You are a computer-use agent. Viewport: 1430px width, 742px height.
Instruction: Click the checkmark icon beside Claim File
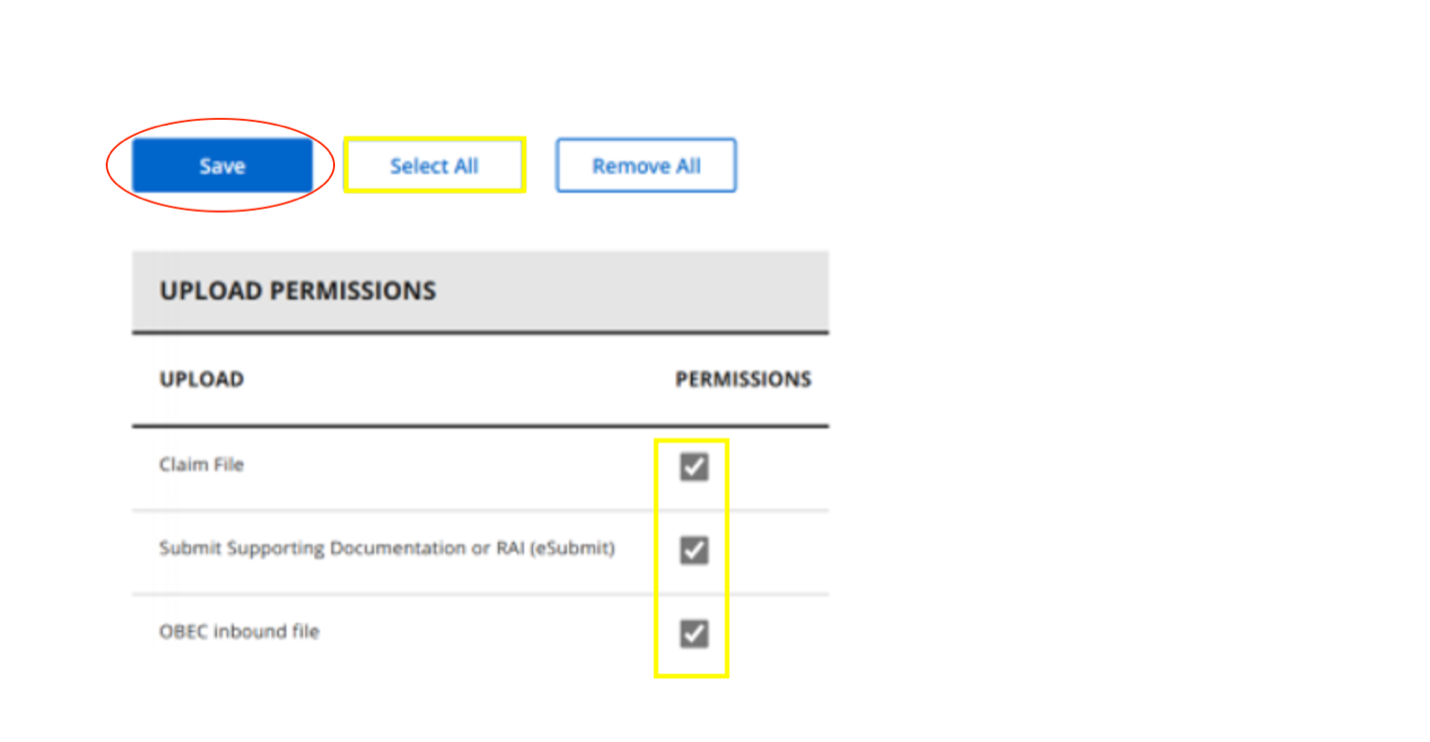tap(694, 466)
